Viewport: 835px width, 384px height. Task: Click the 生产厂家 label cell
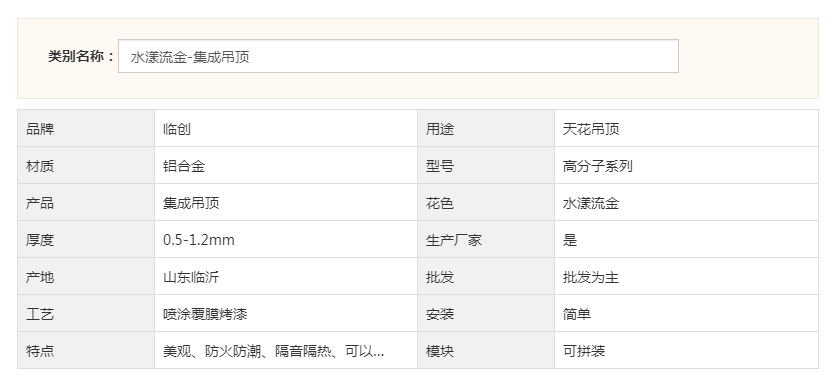[x=486, y=240]
